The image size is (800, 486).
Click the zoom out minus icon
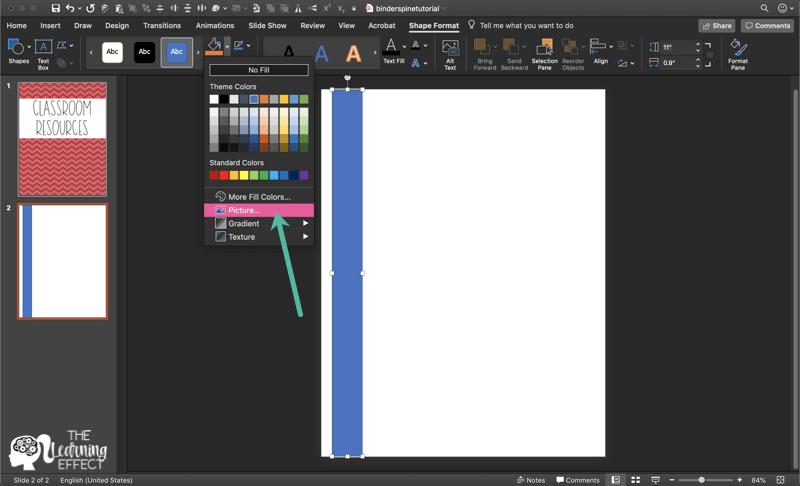(672, 480)
